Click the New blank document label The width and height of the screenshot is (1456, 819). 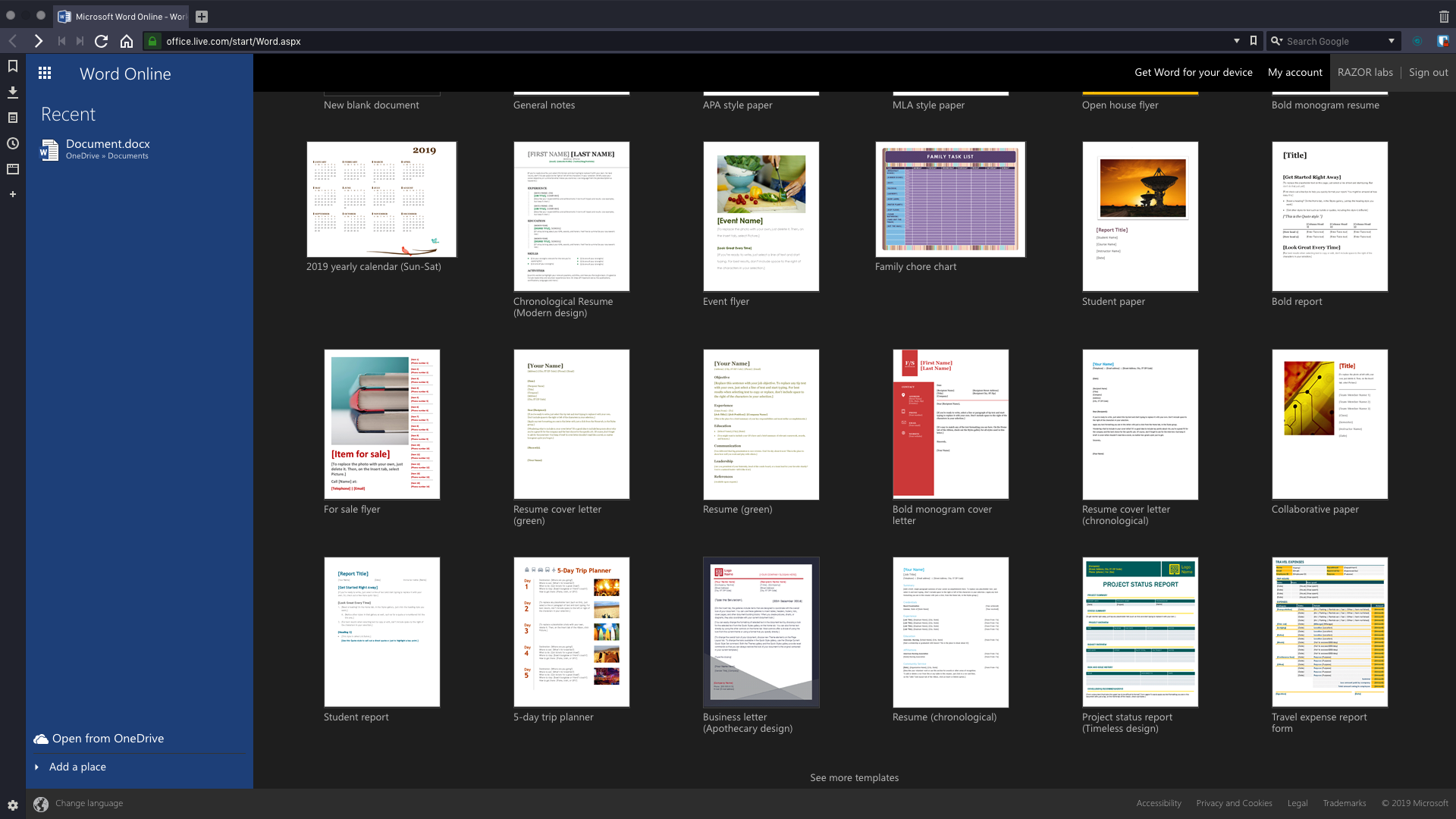click(x=371, y=105)
